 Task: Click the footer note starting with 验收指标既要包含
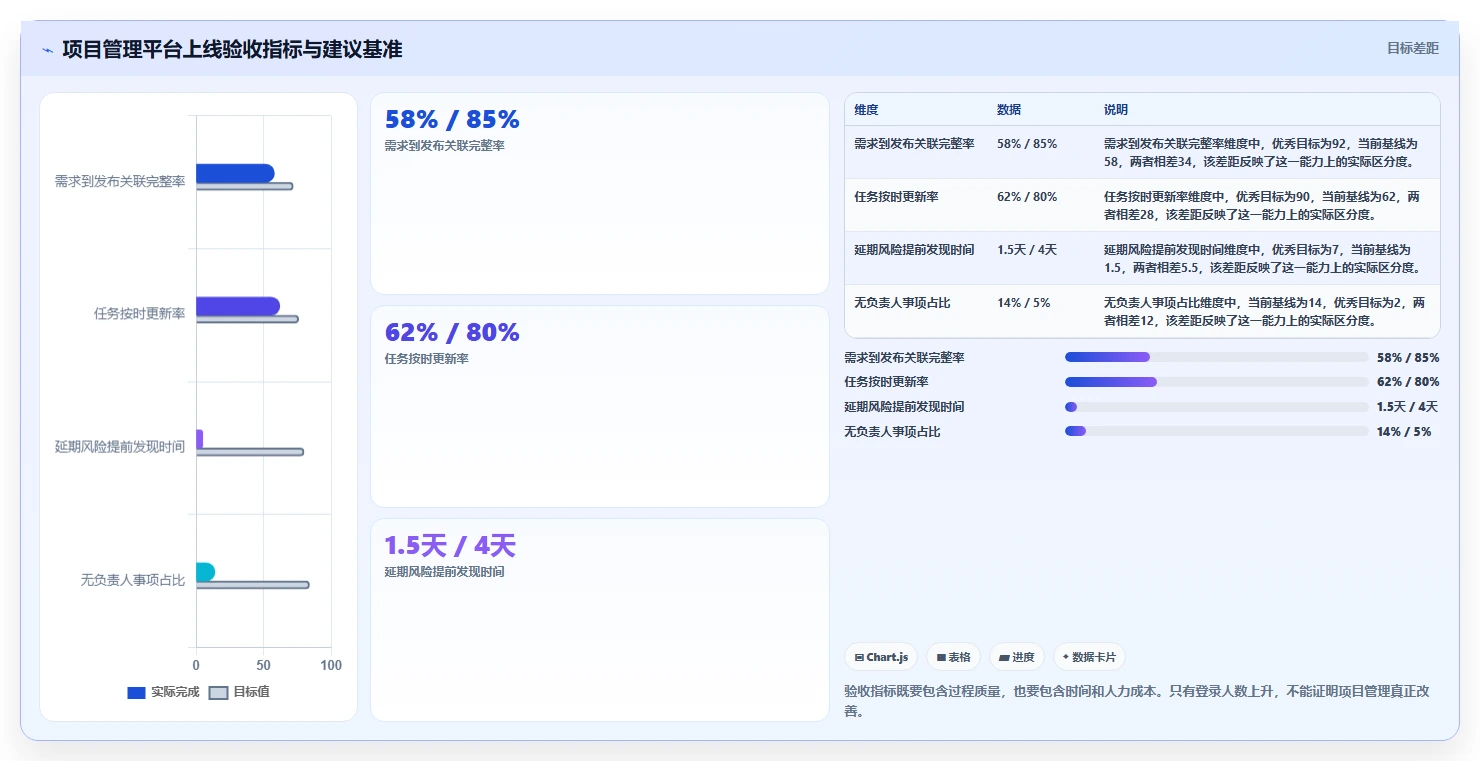[x=1142, y=701]
